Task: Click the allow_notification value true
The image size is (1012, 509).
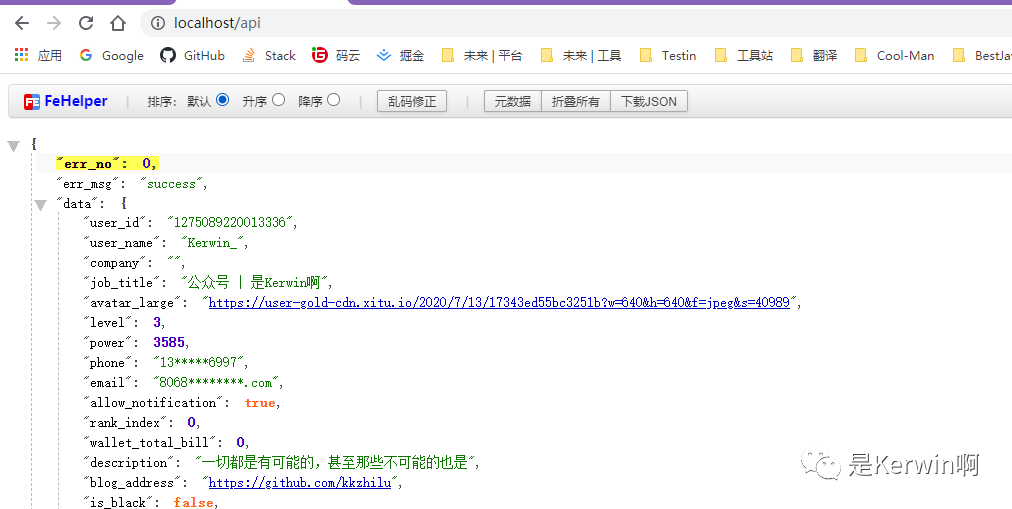Action: [x=260, y=403]
